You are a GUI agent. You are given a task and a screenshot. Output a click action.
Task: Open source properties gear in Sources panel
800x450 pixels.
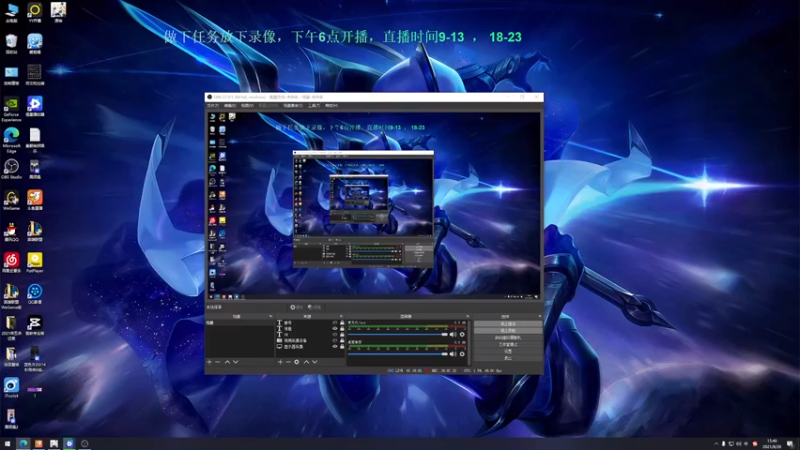[296, 362]
